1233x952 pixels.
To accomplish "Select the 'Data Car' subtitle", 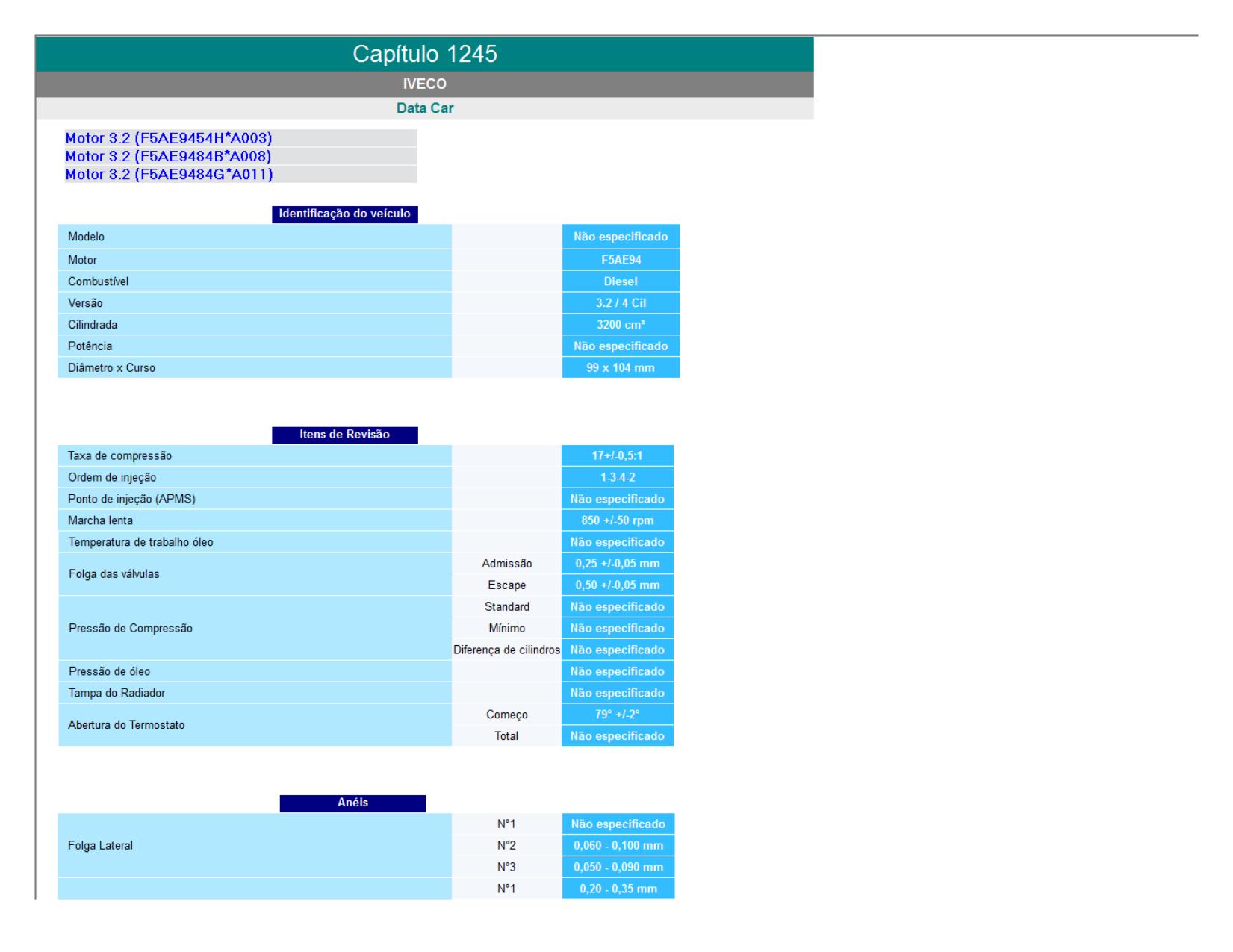I will click(x=425, y=108).
